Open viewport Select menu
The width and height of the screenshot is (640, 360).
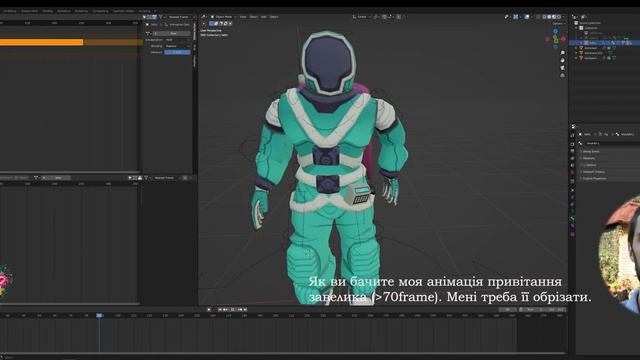(x=254, y=17)
